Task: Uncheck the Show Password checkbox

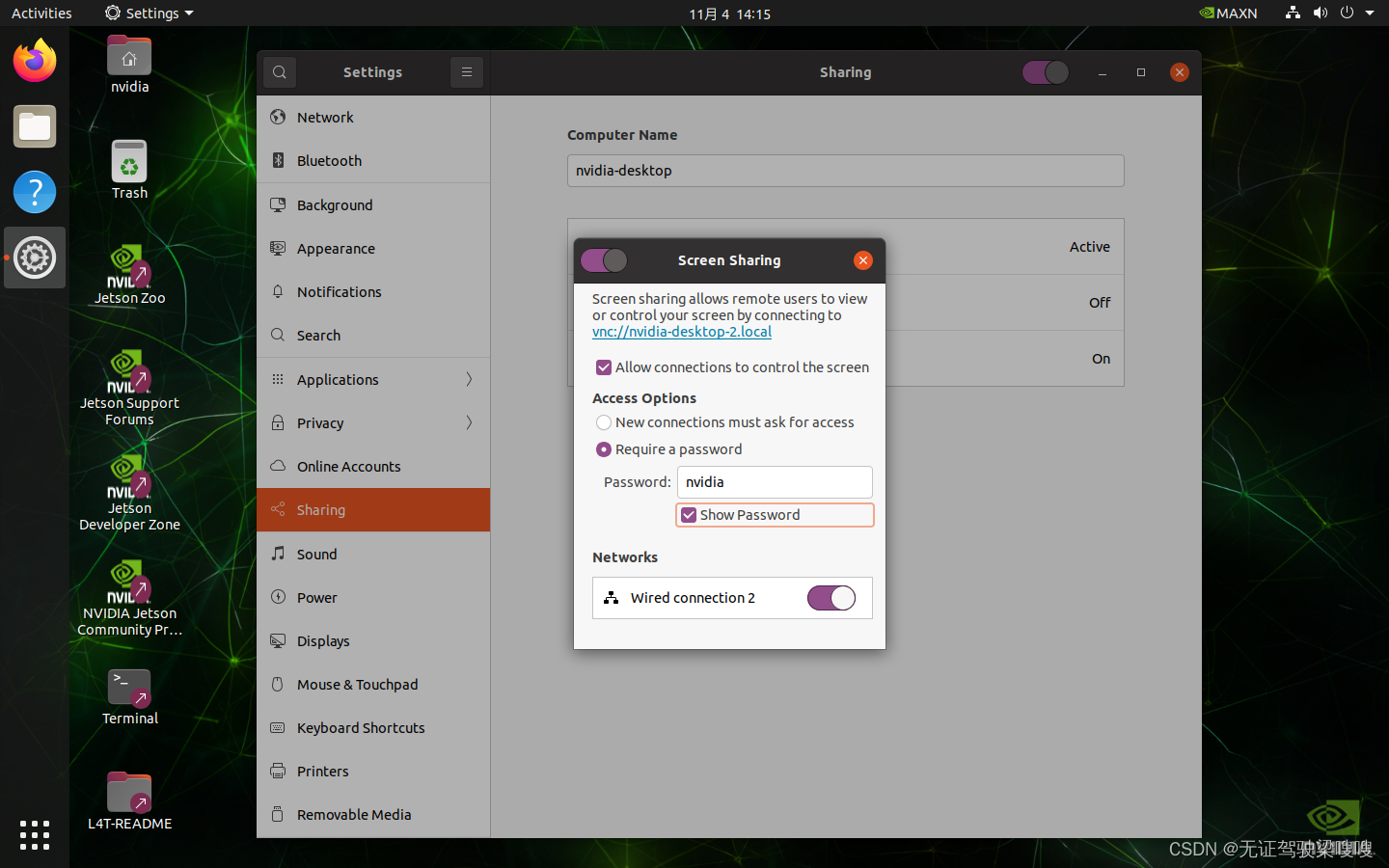Action: coord(689,515)
